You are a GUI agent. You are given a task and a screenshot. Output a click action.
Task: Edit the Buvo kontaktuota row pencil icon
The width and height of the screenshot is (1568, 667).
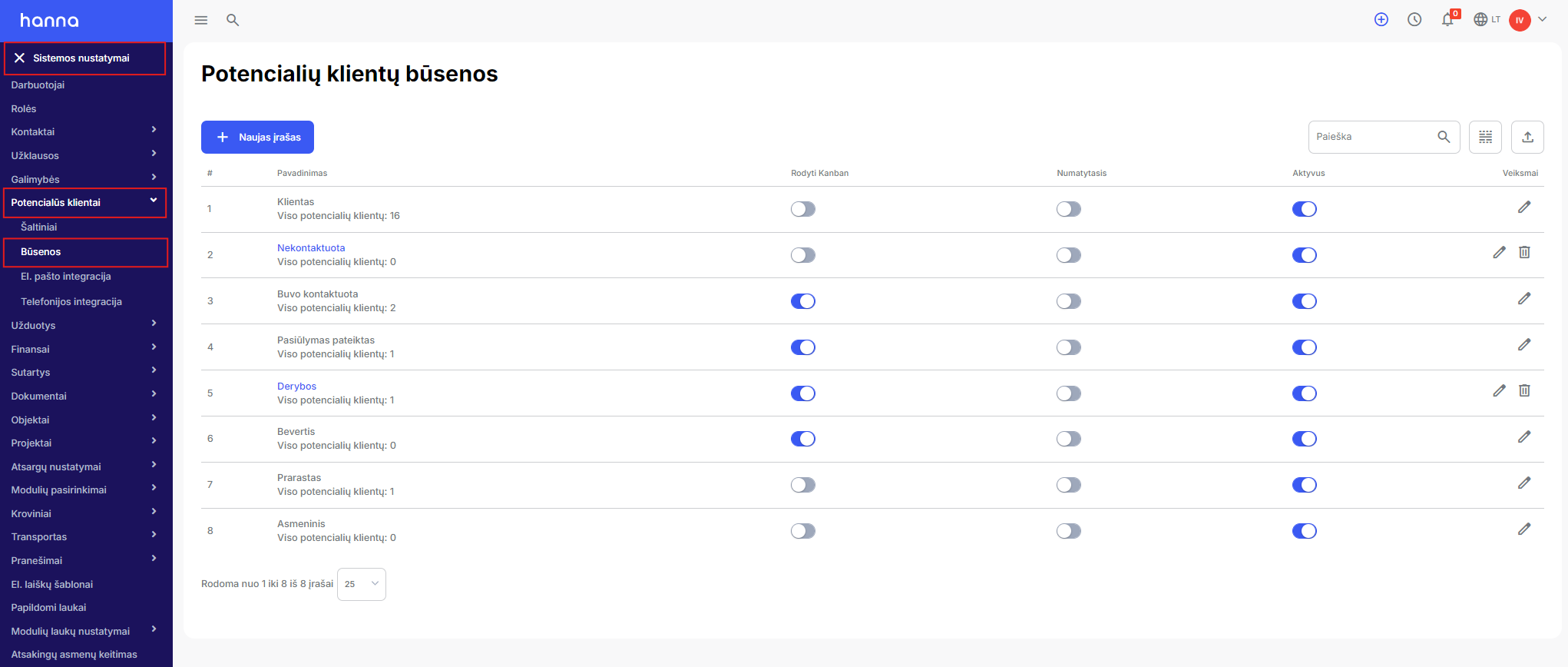point(1524,299)
